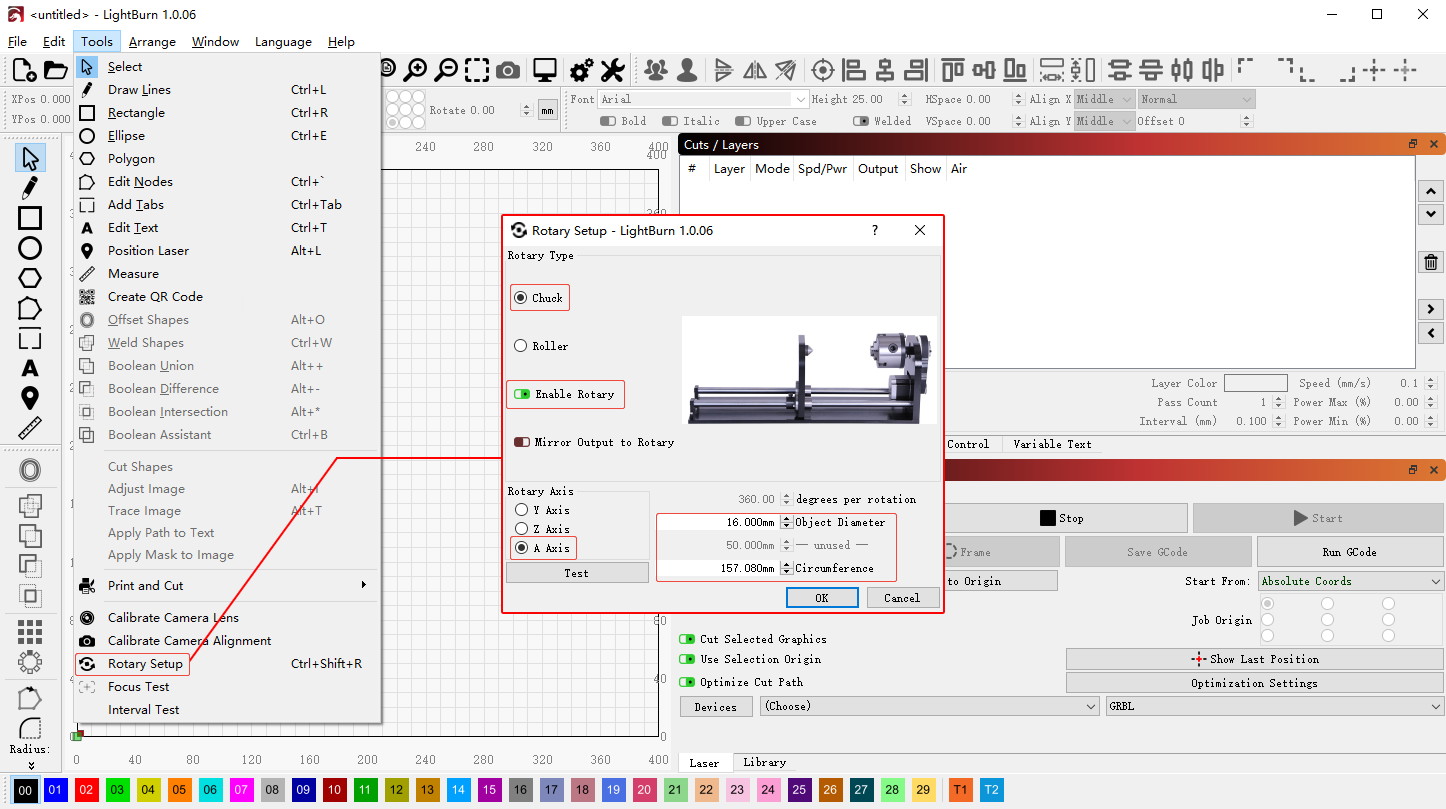Viewport: 1446px width, 809px height.
Task: Click the New File icon in the top toolbar
Action: pyautogui.click(x=24, y=70)
